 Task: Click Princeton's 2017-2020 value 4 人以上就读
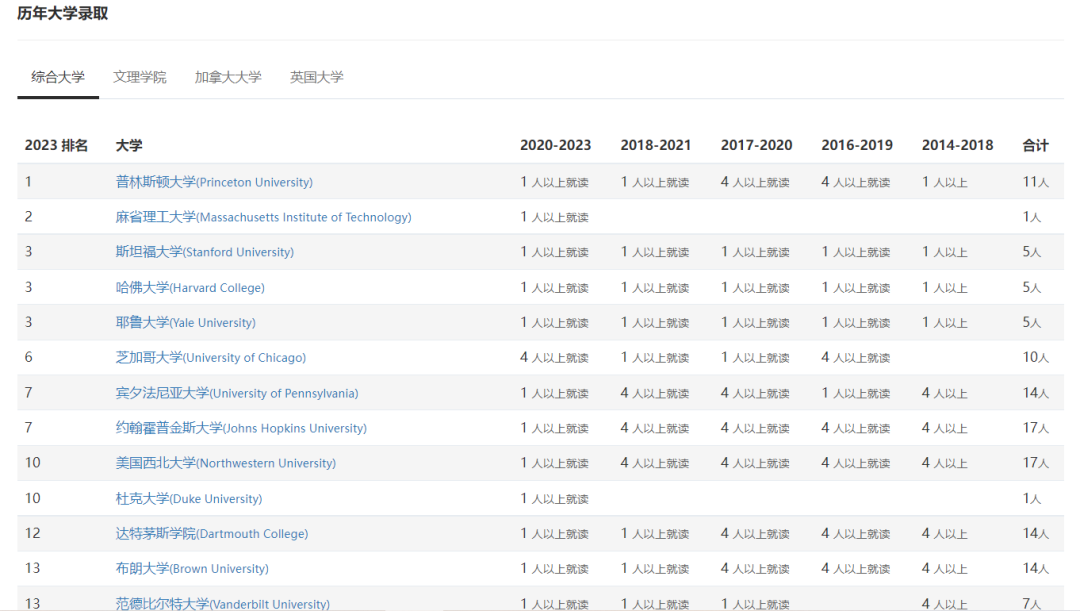coord(756,182)
